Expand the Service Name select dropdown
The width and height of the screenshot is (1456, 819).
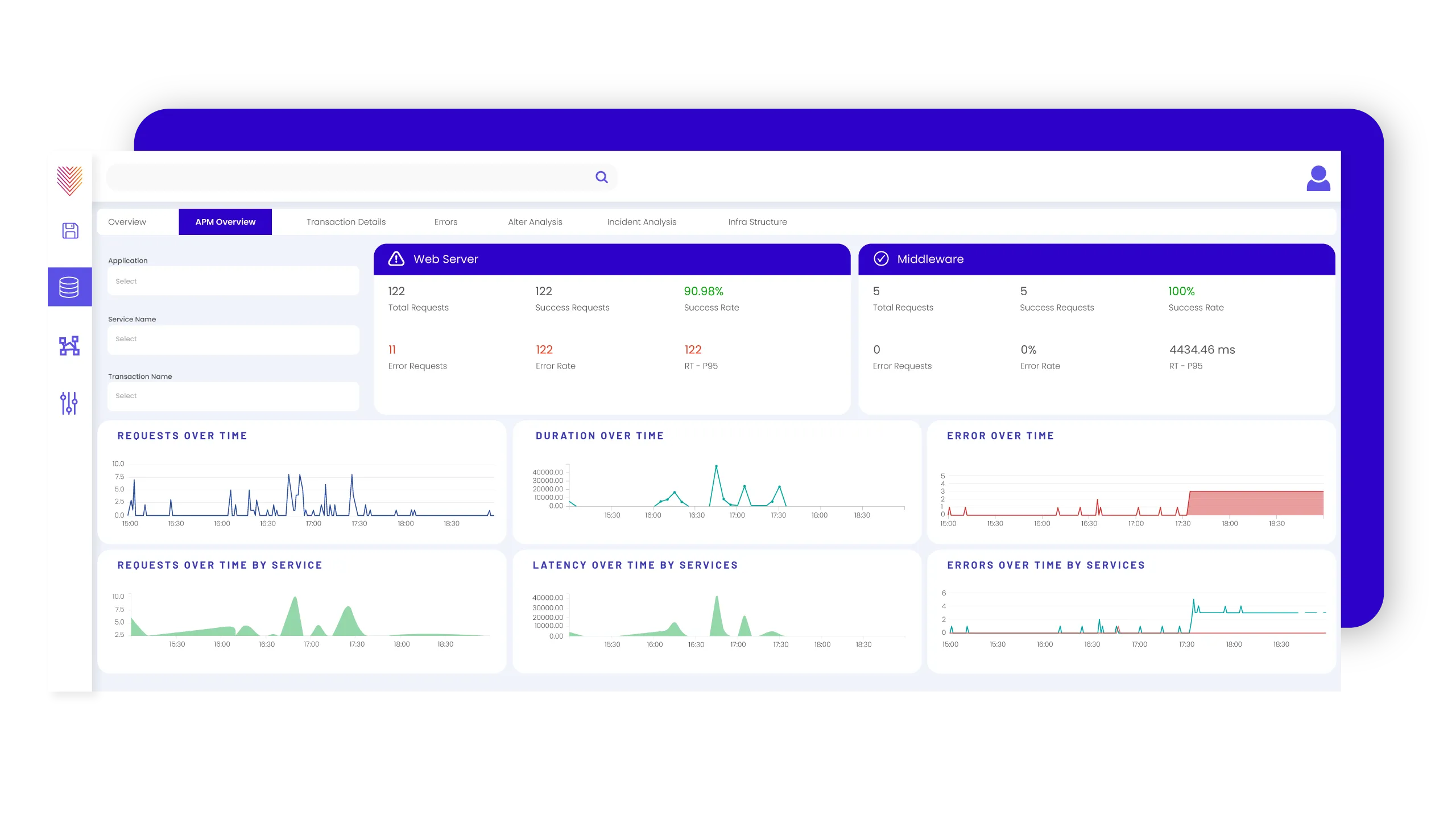pyautogui.click(x=233, y=339)
